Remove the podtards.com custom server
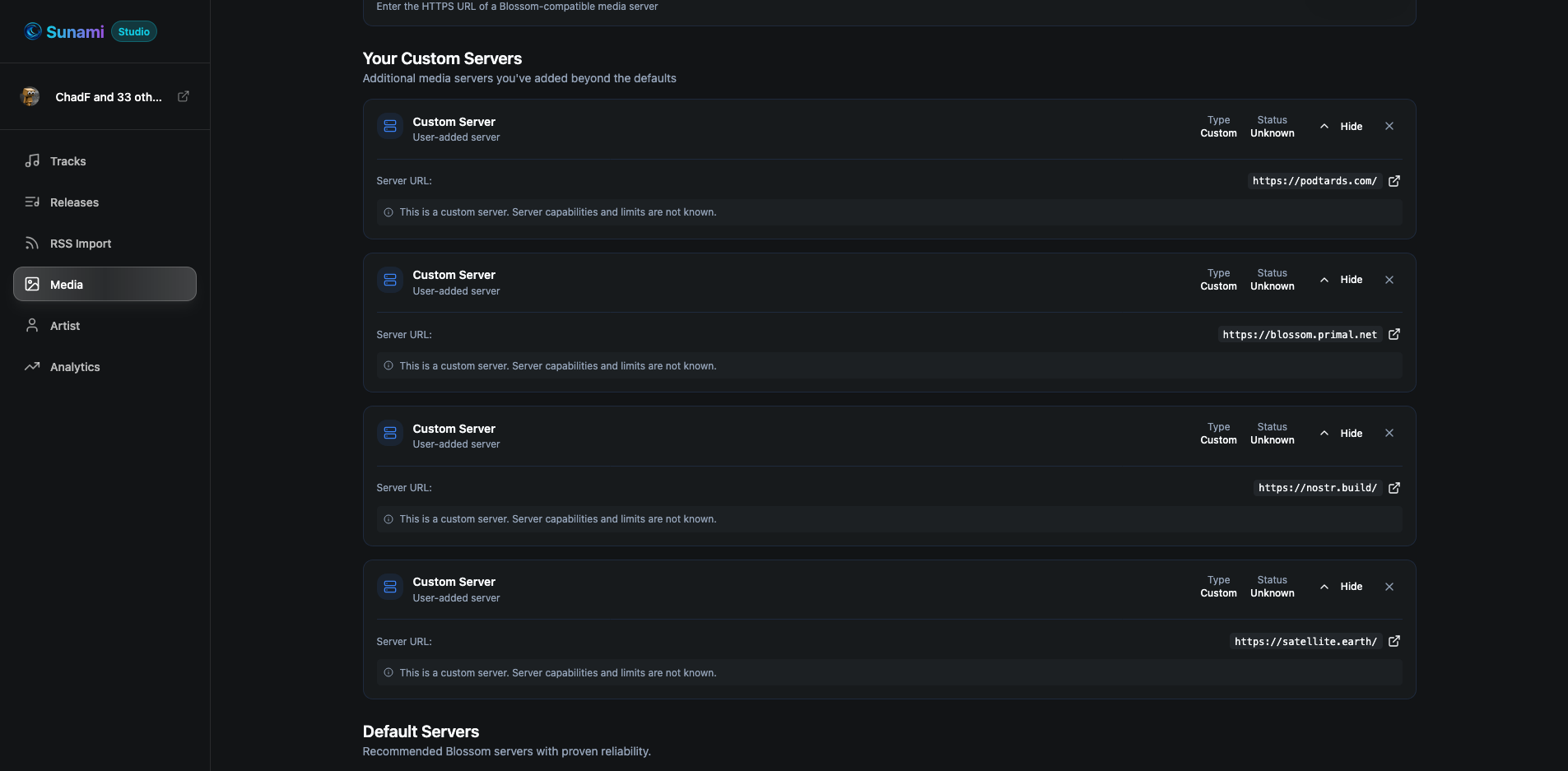Image resolution: width=1568 pixels, height=771 pixels. click(x=1389, y=126)
